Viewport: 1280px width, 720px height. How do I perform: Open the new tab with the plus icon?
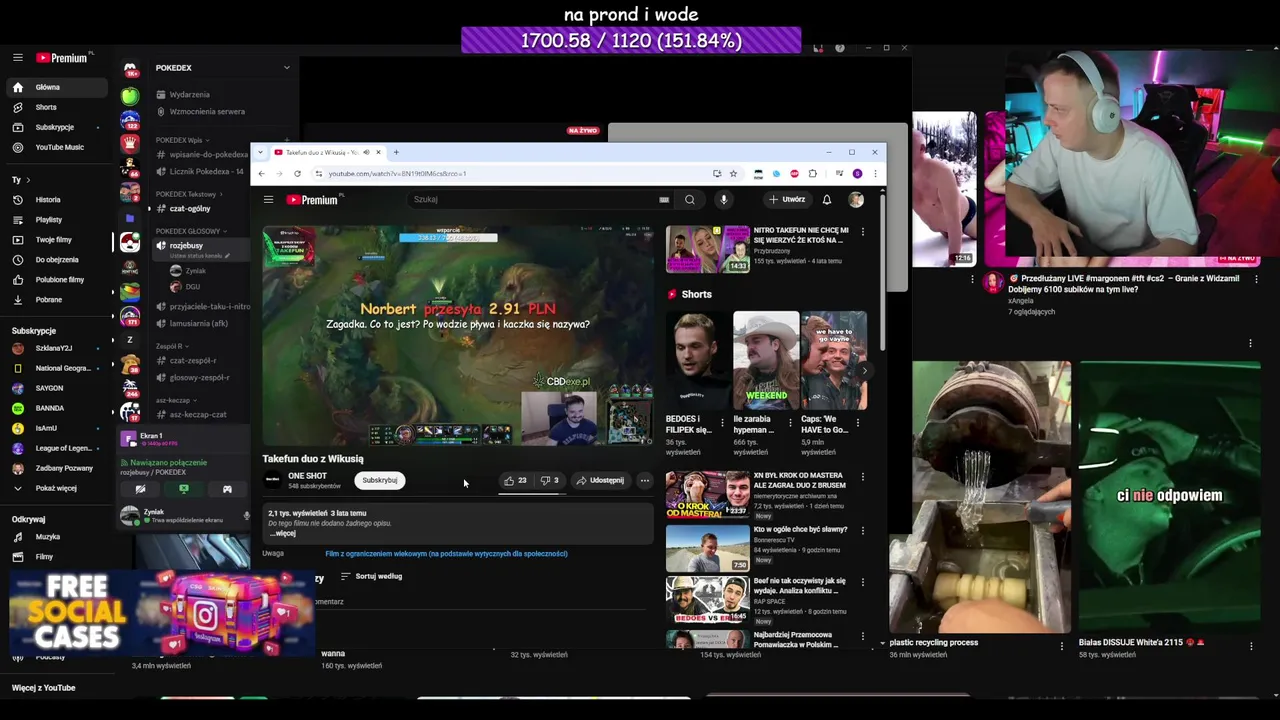(396, 153)
